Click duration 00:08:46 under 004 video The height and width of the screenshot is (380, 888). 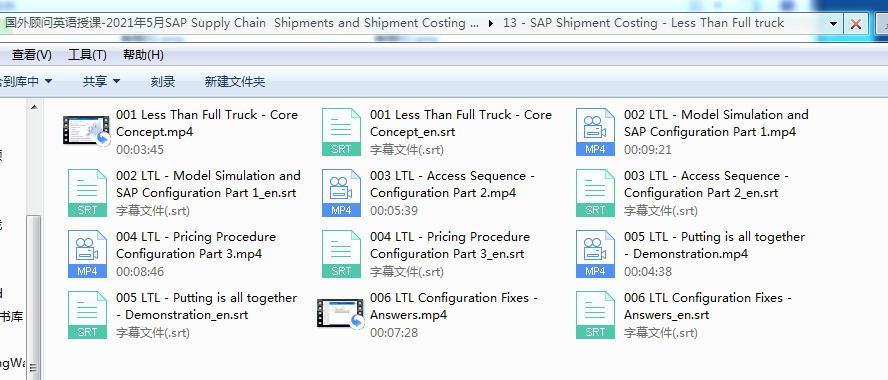coord(140,271)
